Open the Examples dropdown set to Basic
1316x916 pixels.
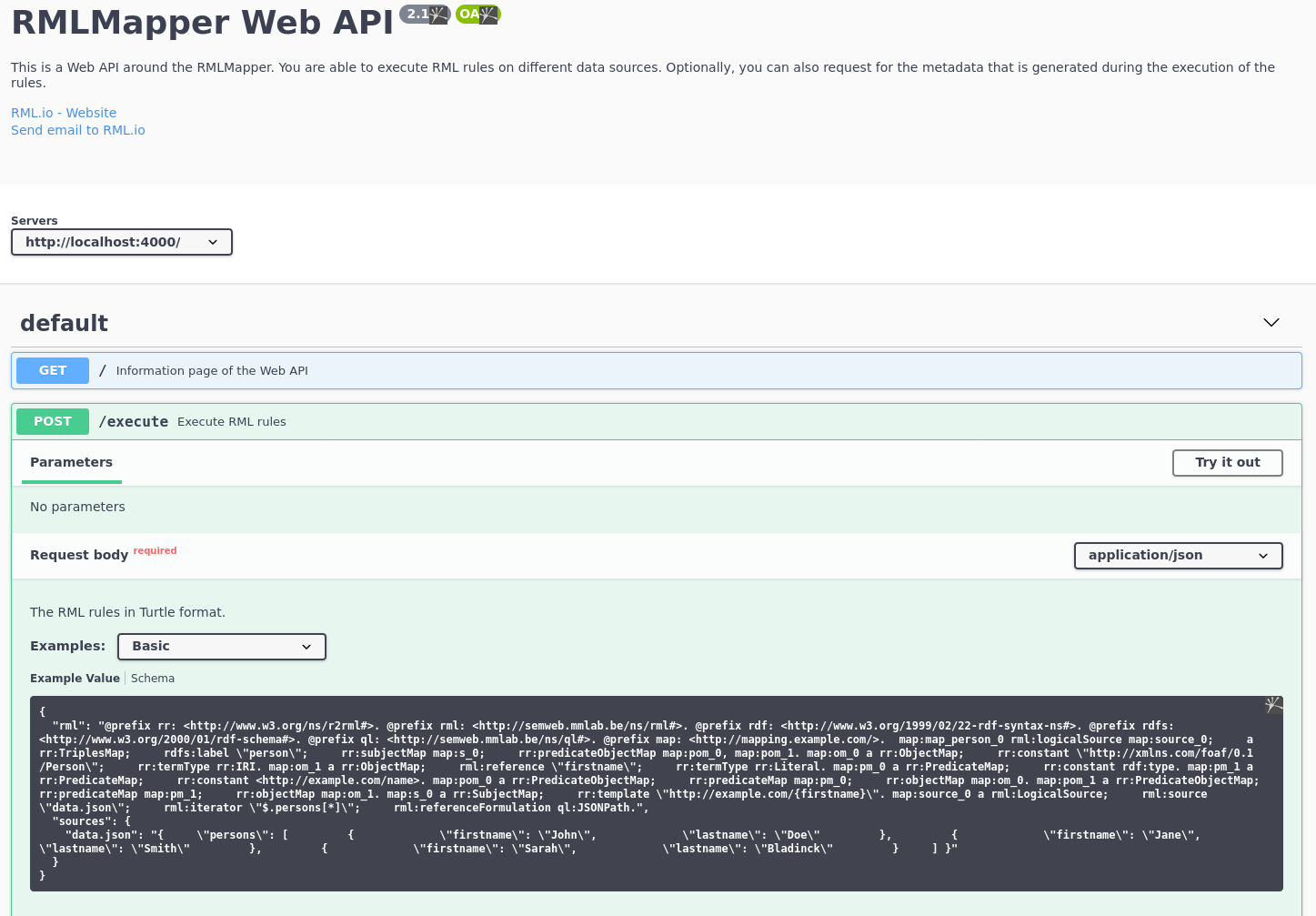tap(222, 647)
